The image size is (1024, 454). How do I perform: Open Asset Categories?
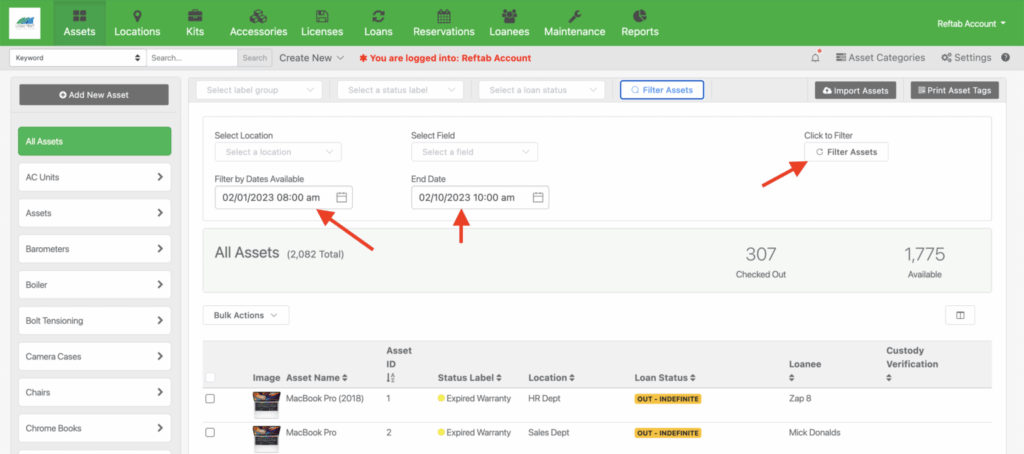pos(880,57)
